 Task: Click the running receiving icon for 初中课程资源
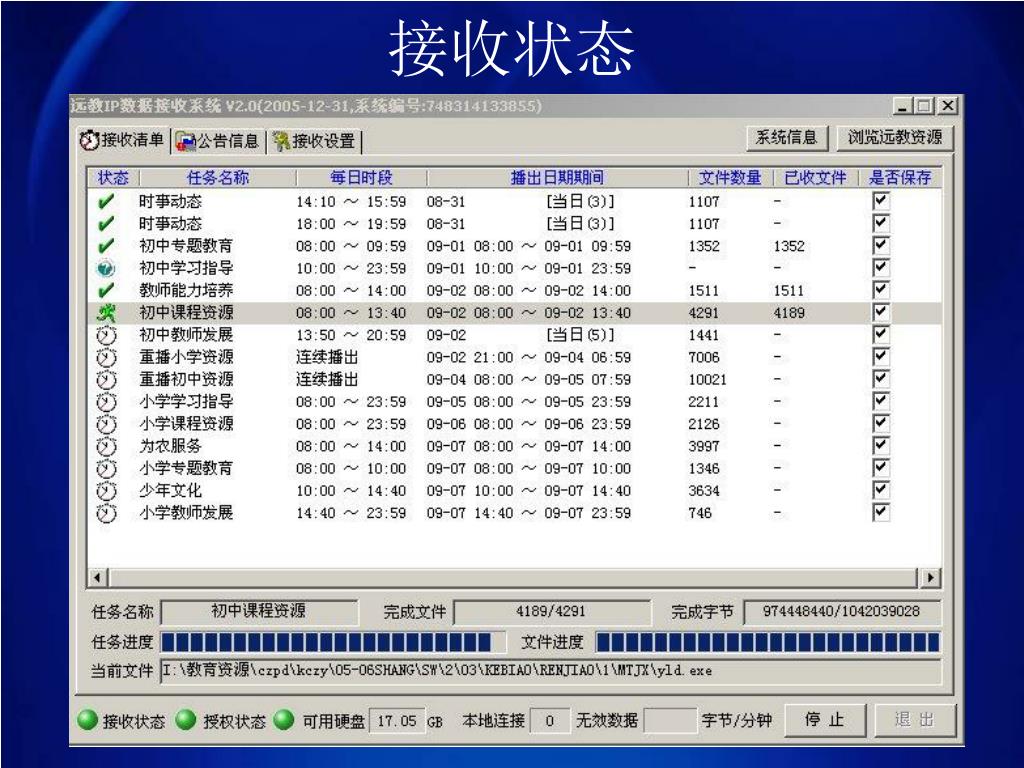[x=106, y=313]
